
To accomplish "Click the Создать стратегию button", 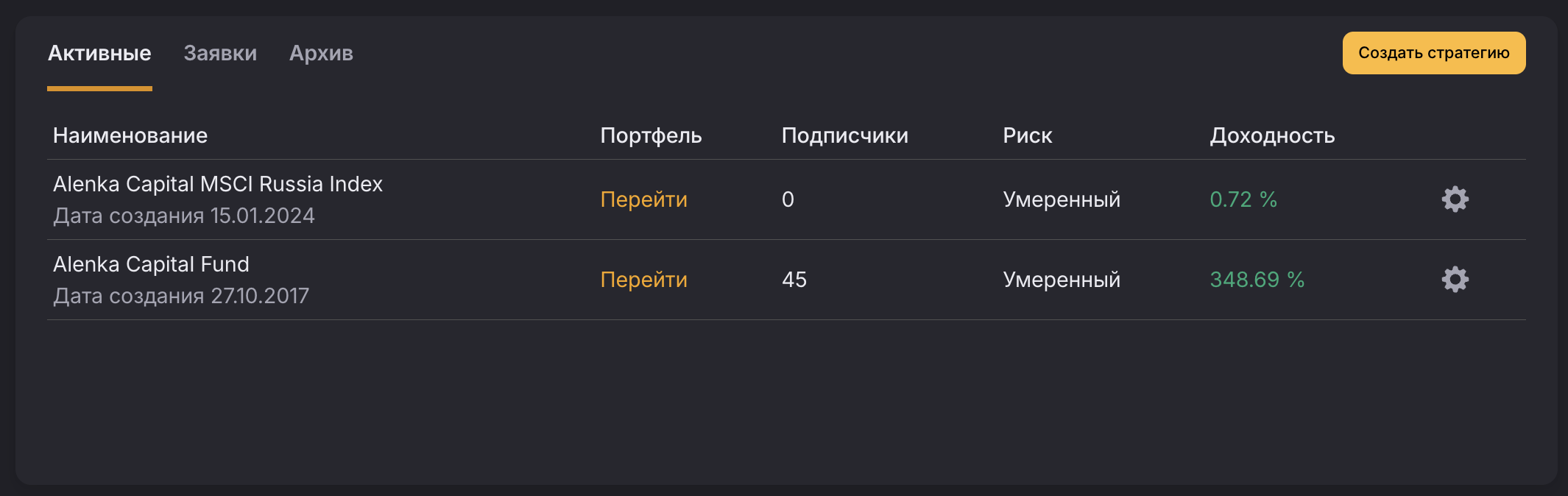I will (1433, 52).
